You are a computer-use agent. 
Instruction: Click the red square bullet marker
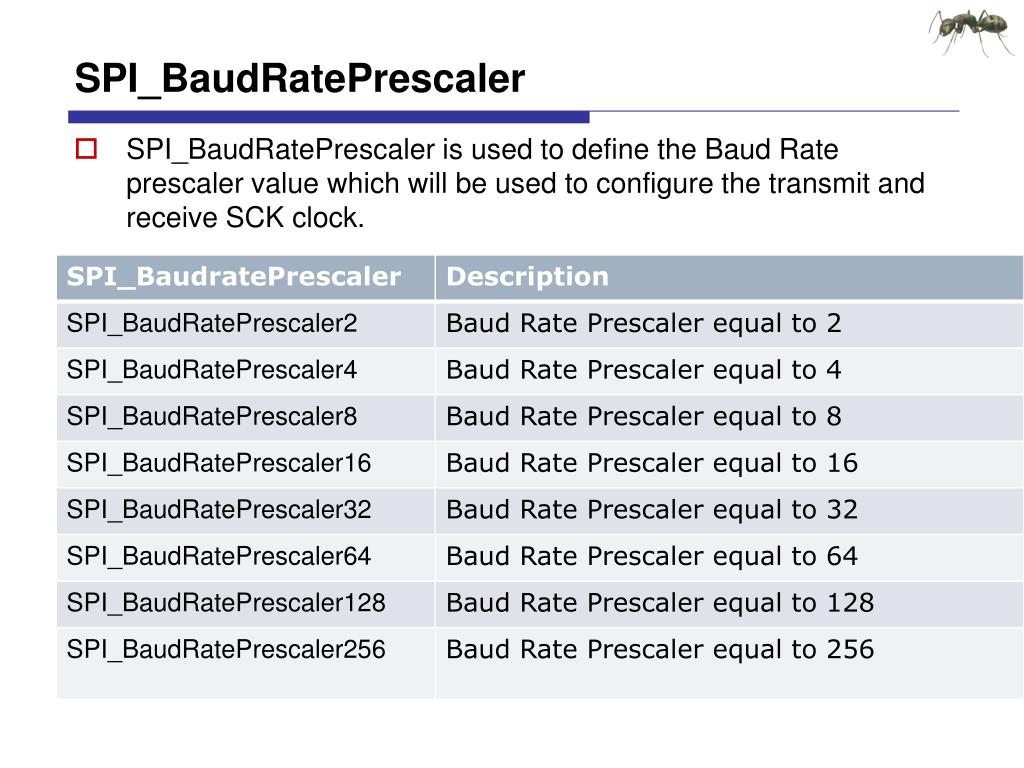click(86, 149)
